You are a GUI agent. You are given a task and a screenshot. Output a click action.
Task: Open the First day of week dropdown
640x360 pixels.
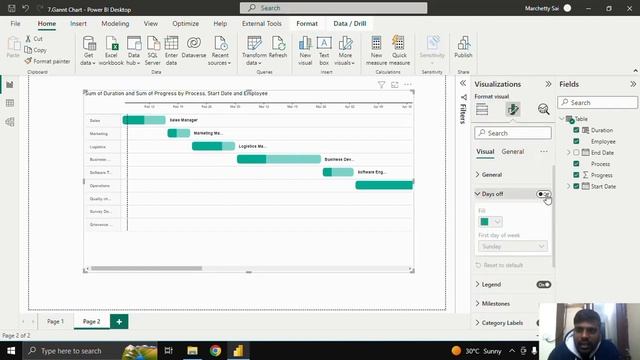tap(513, 247)
